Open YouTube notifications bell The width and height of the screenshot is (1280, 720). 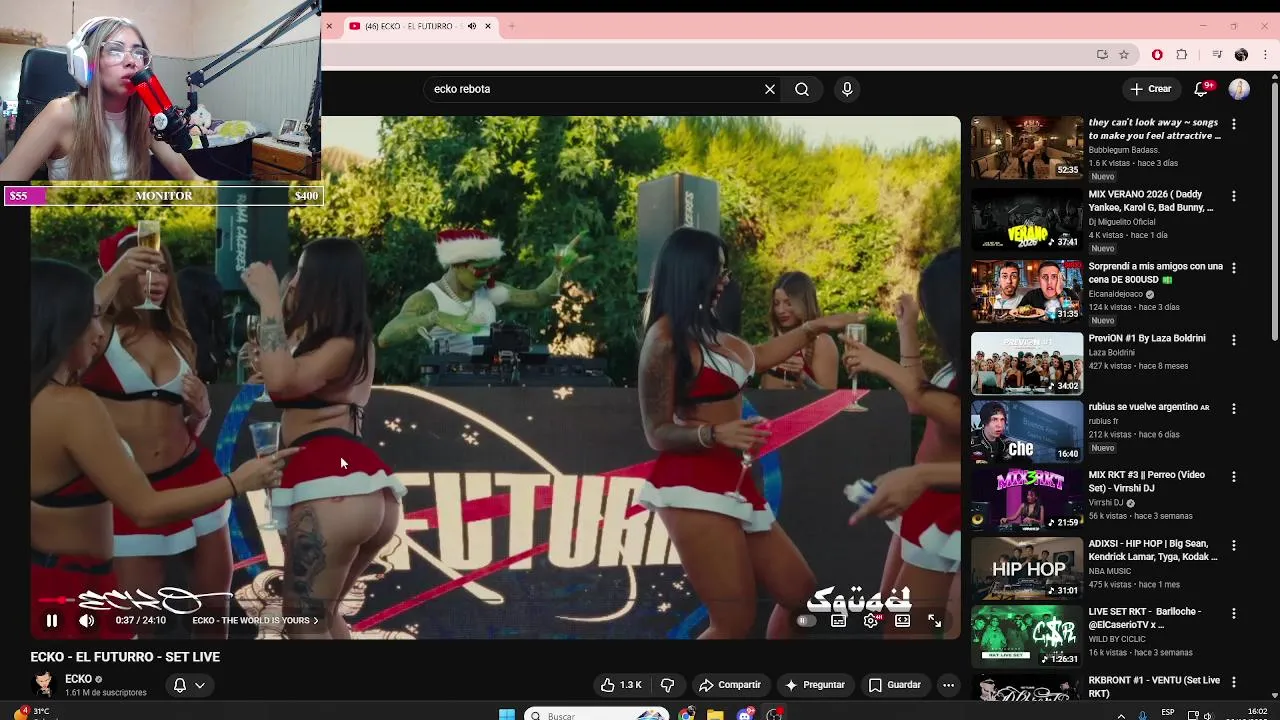coord(1203,89)
